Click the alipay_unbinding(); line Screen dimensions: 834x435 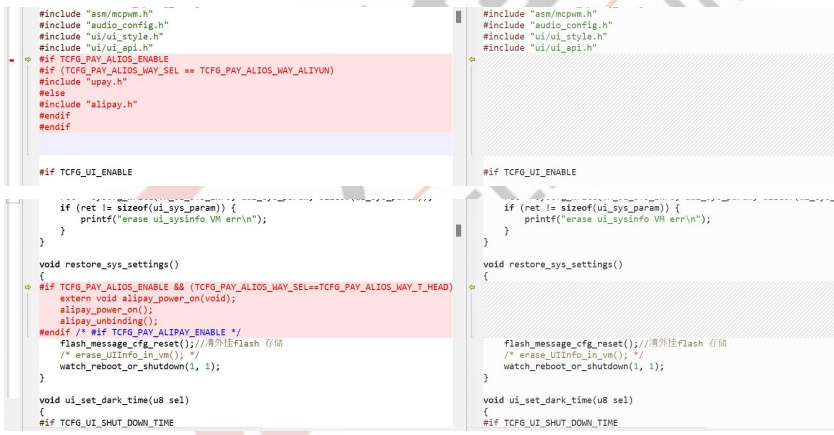click(109, 321)
